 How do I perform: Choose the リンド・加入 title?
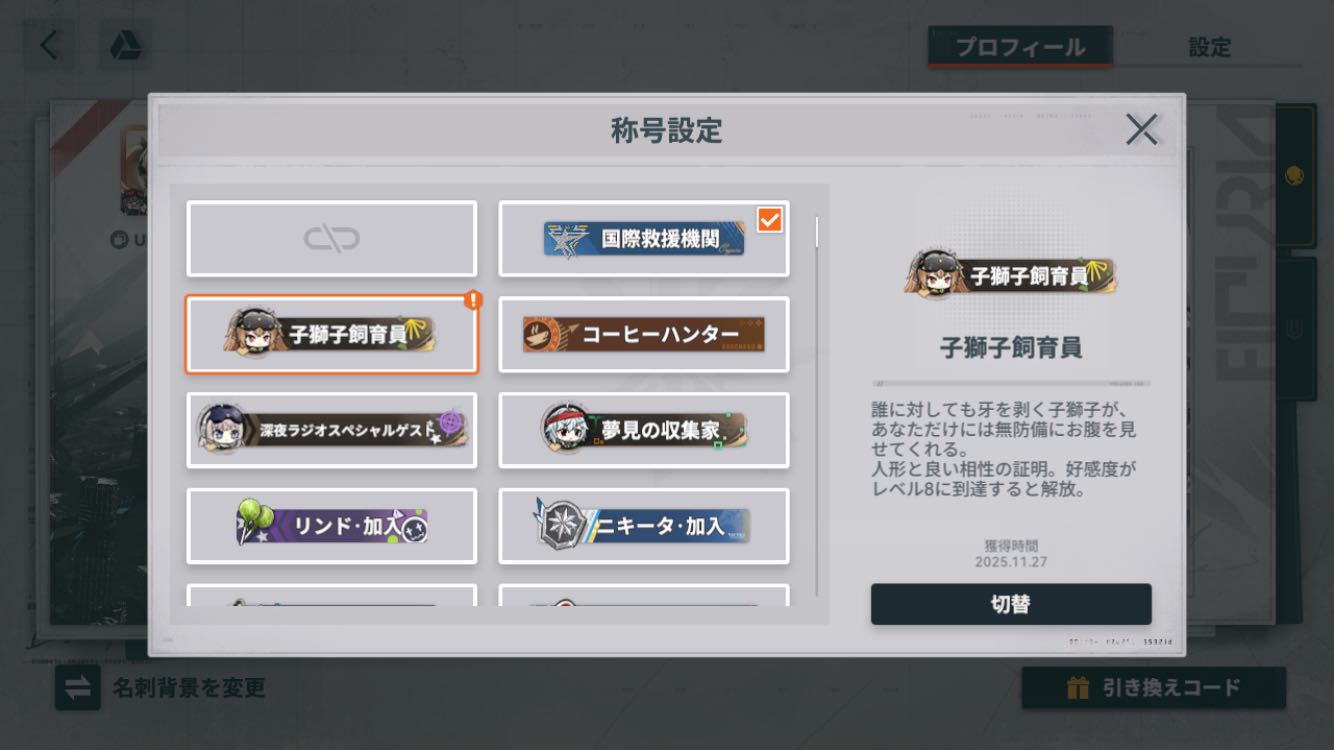(x=332, y=526)
